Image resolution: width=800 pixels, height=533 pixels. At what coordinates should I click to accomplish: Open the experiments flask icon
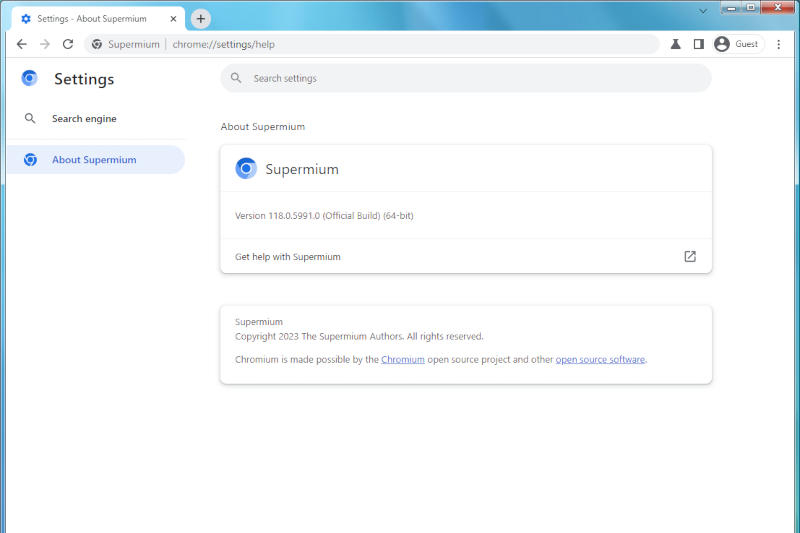tap(676, 44)
